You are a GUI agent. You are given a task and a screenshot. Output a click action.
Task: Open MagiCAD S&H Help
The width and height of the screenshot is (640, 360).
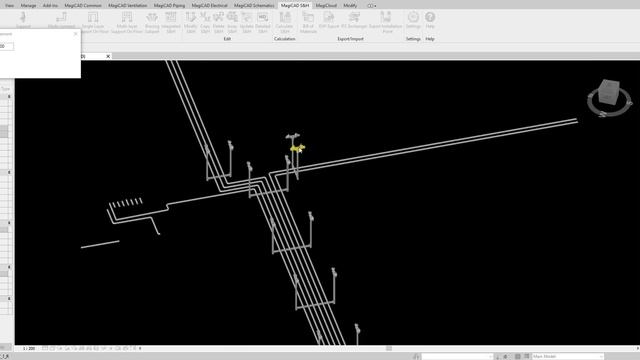tap(430, 20)
